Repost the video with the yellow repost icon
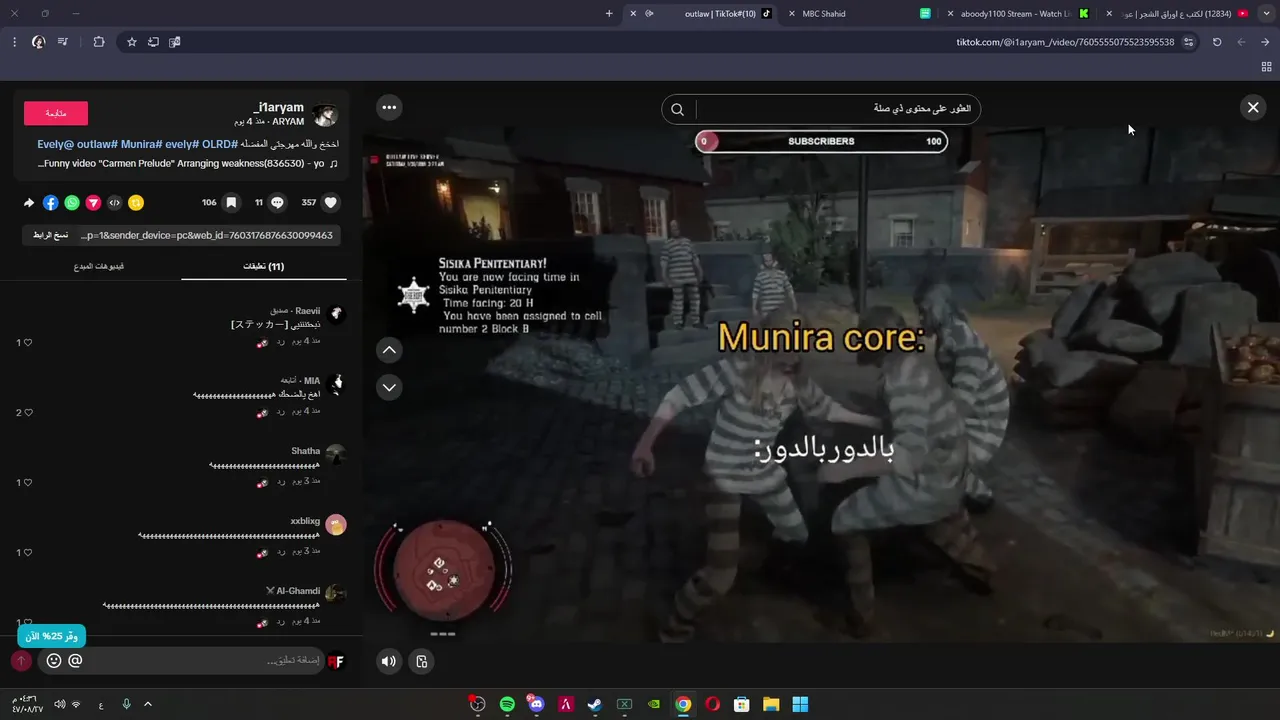The height and width of the screenshot is (720, 1280). pos(136,203)
